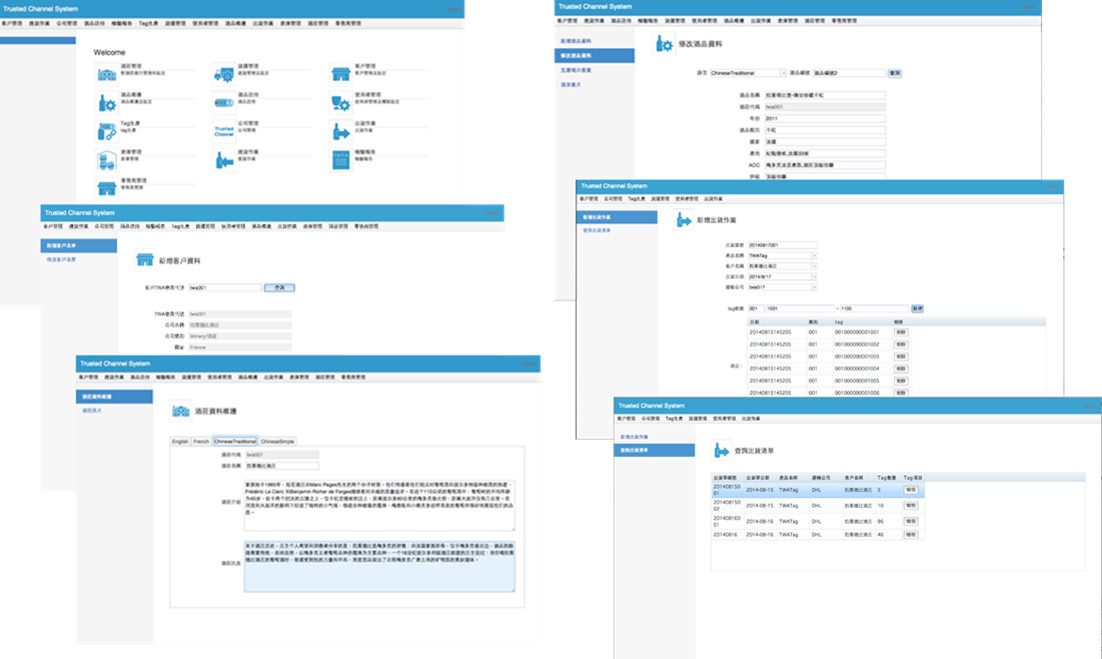Select the ChineseSimple tab
Viewport: 1102px width, 659px height.
pos(278,441)
